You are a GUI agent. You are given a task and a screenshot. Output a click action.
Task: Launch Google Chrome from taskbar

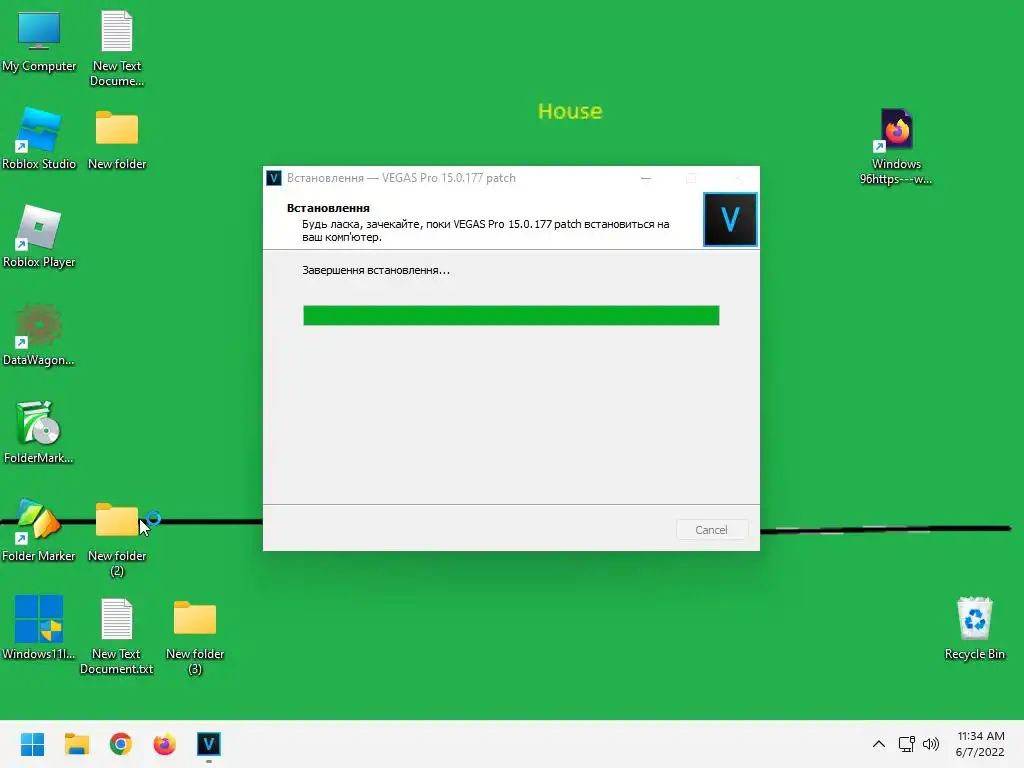pos(120,744)
